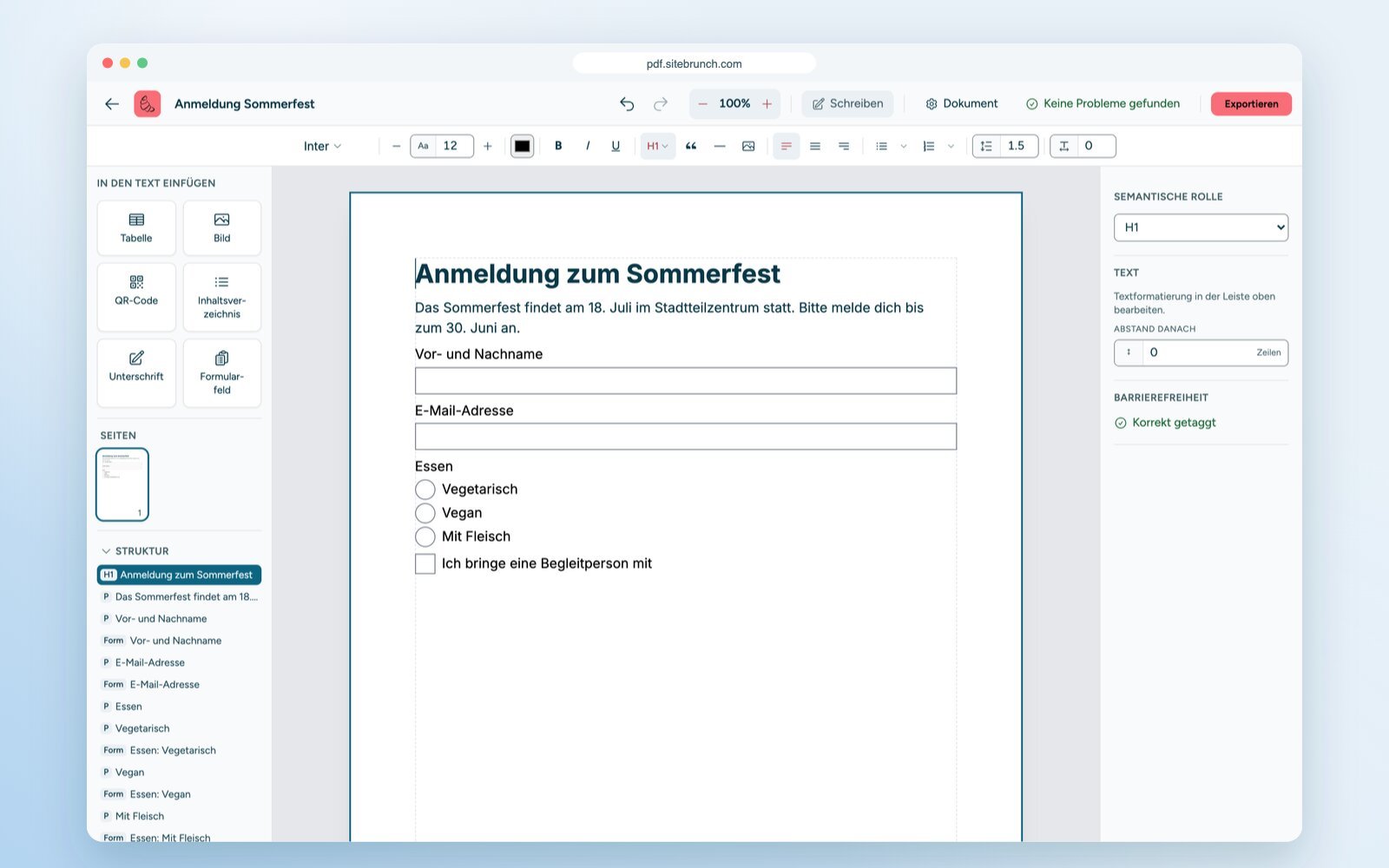The height and width of the screenshot is (868, 1389).
Task: Click the red app logo icon
Action: [148, 103]
